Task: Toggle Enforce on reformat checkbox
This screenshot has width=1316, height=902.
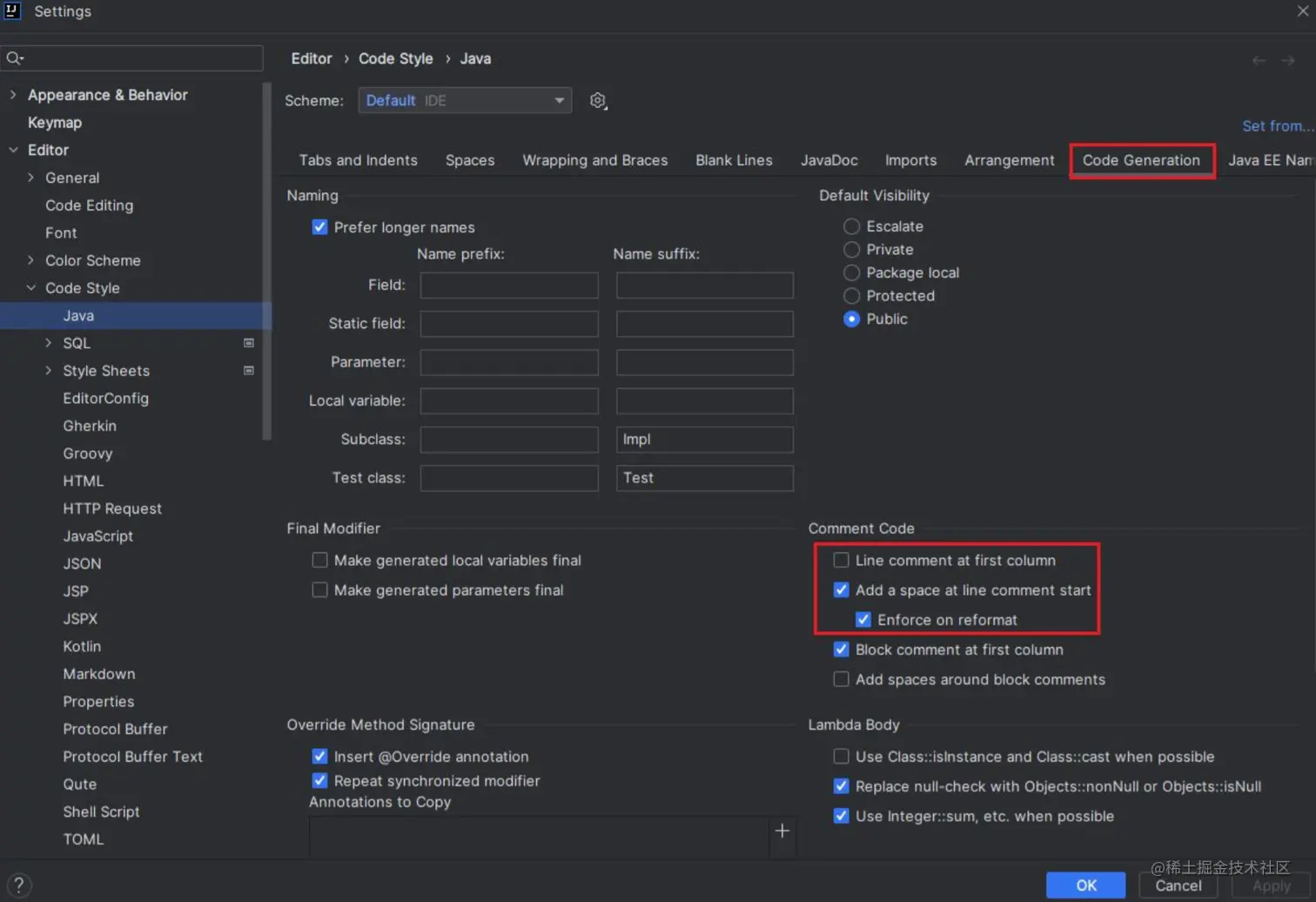Action: click(x=863, y=620)
